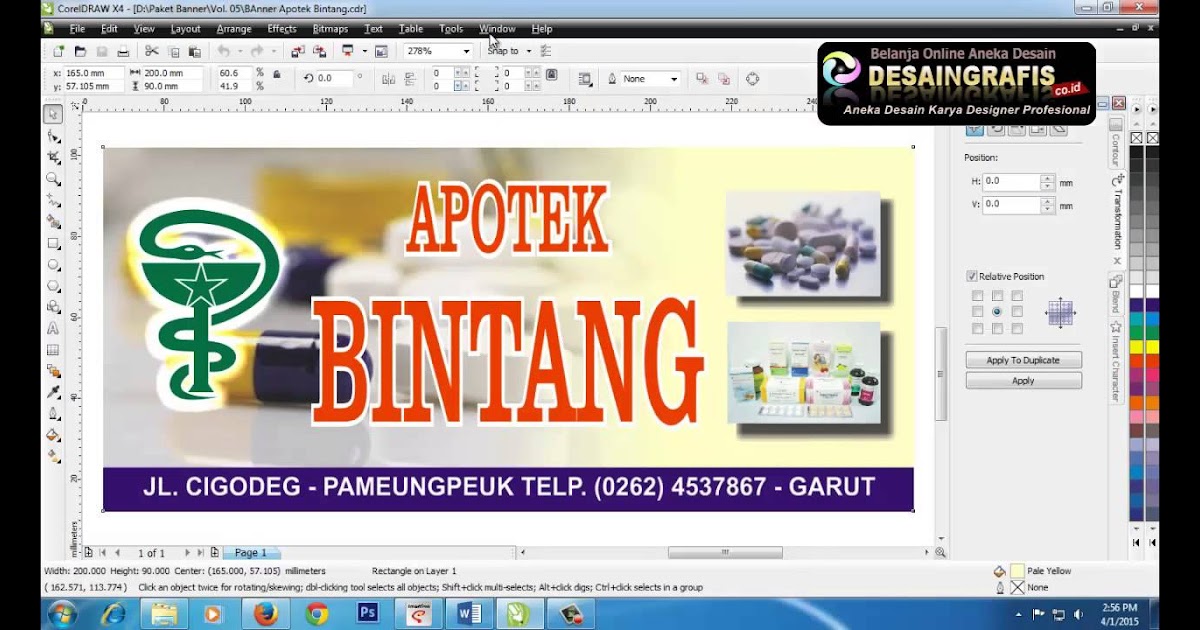Click the Open file icon
Viewport: 1200px width, 630px height.
click(80, 51)
